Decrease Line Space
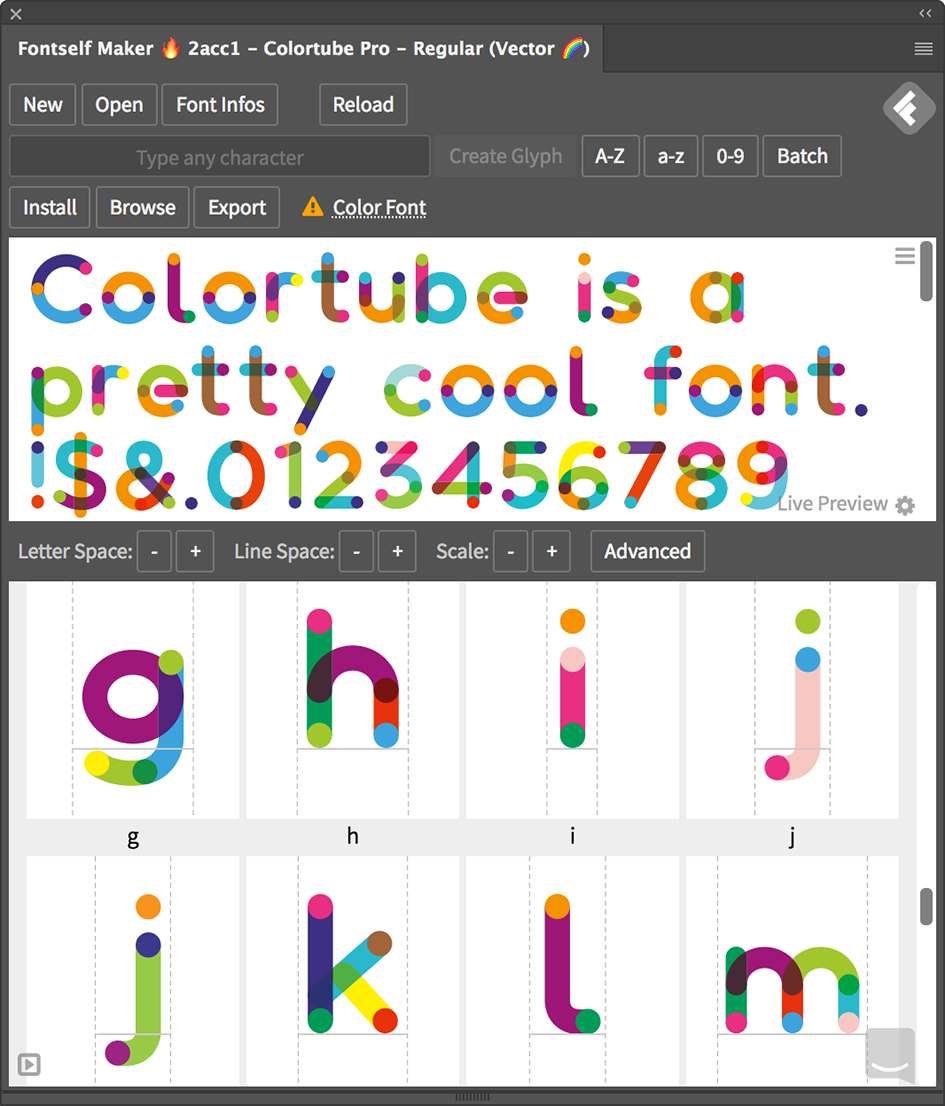The image size is (945, 1106). click(357, 551)
